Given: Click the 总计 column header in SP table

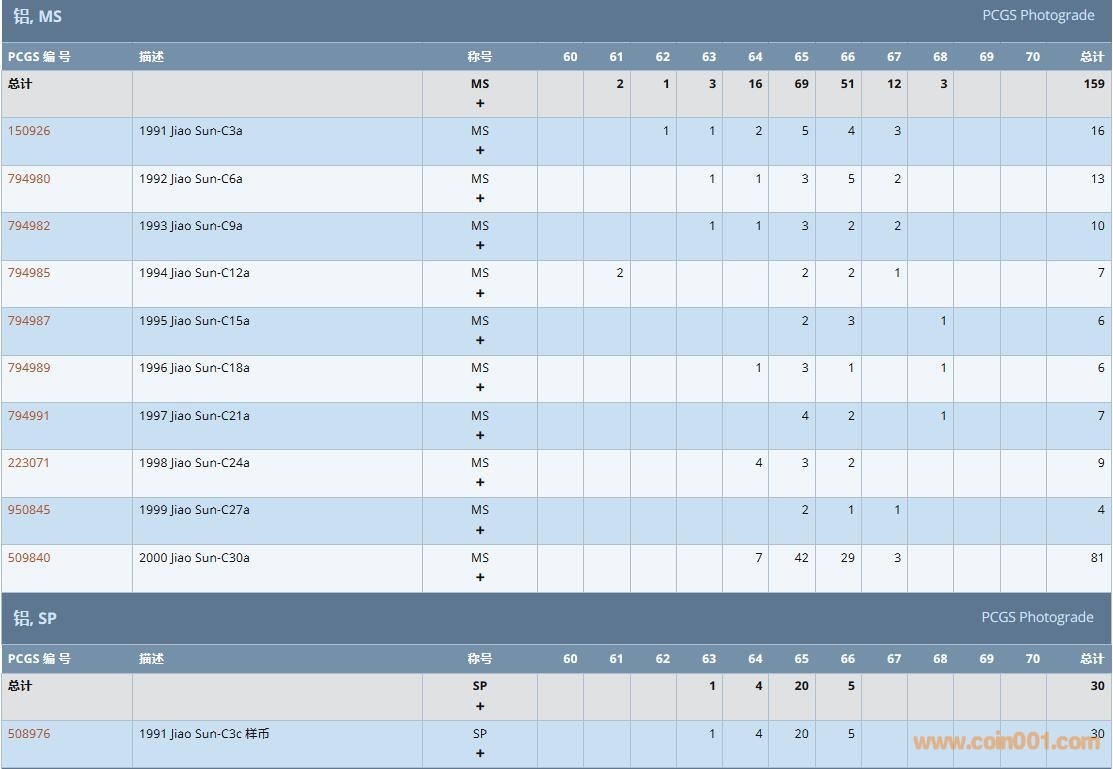Looking at the screenshot, I should 1091,659.
